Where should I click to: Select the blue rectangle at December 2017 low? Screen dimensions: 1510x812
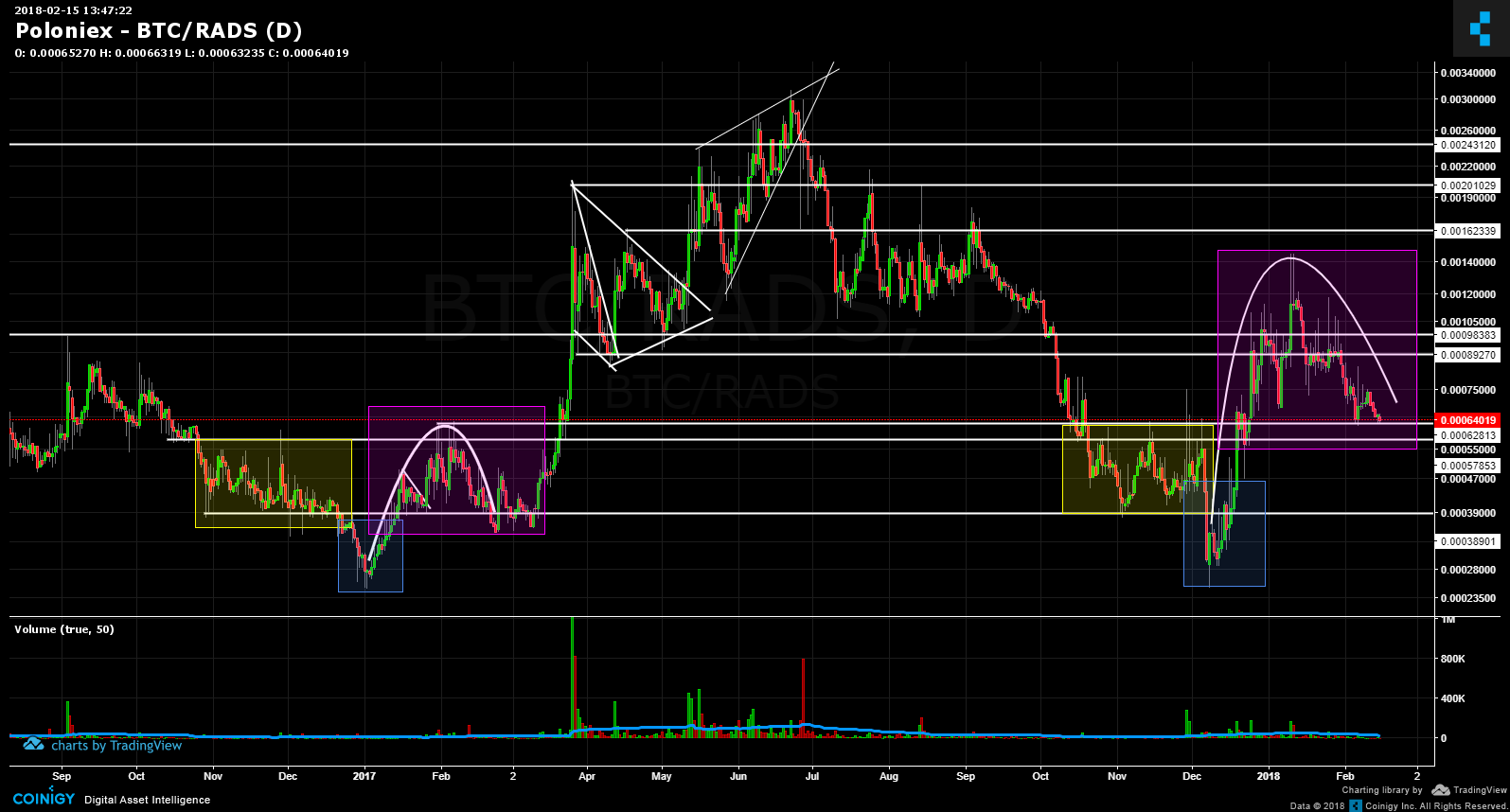1224,534
